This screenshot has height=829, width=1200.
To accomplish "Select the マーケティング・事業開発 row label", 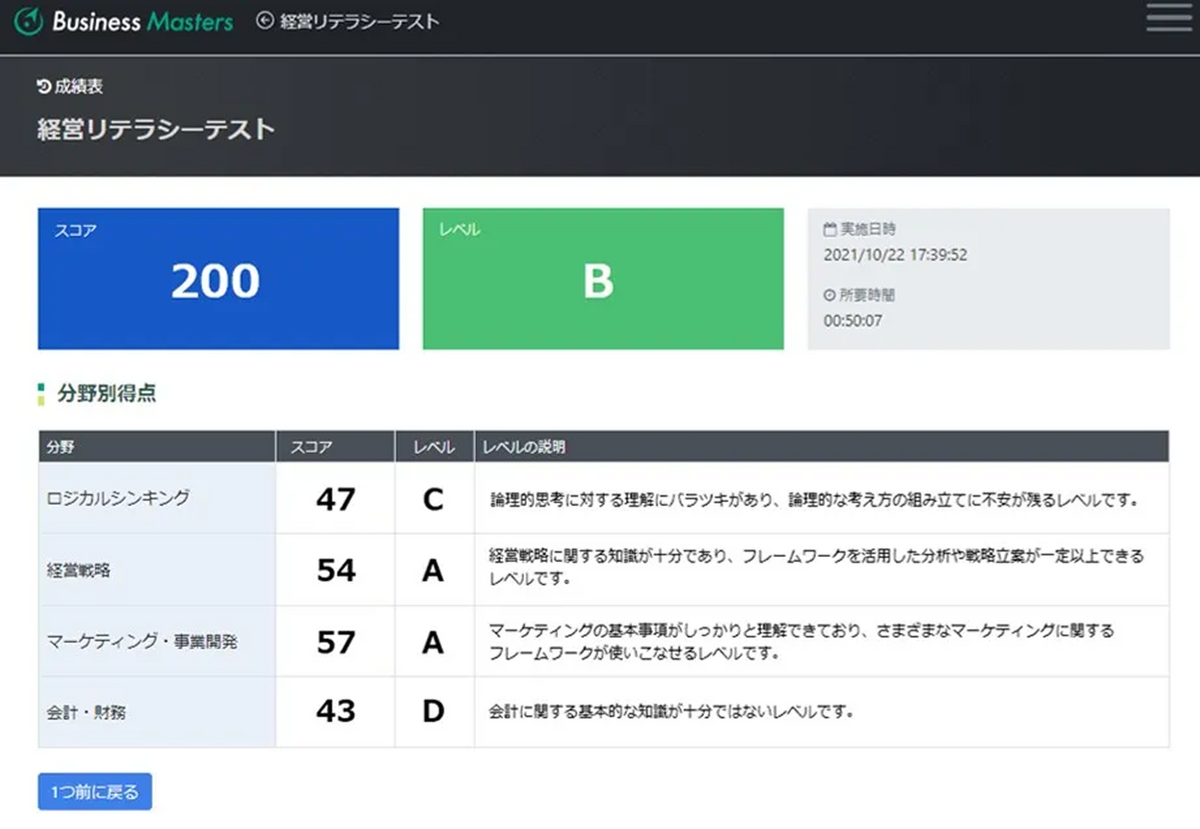I will [x=142, y=642].
